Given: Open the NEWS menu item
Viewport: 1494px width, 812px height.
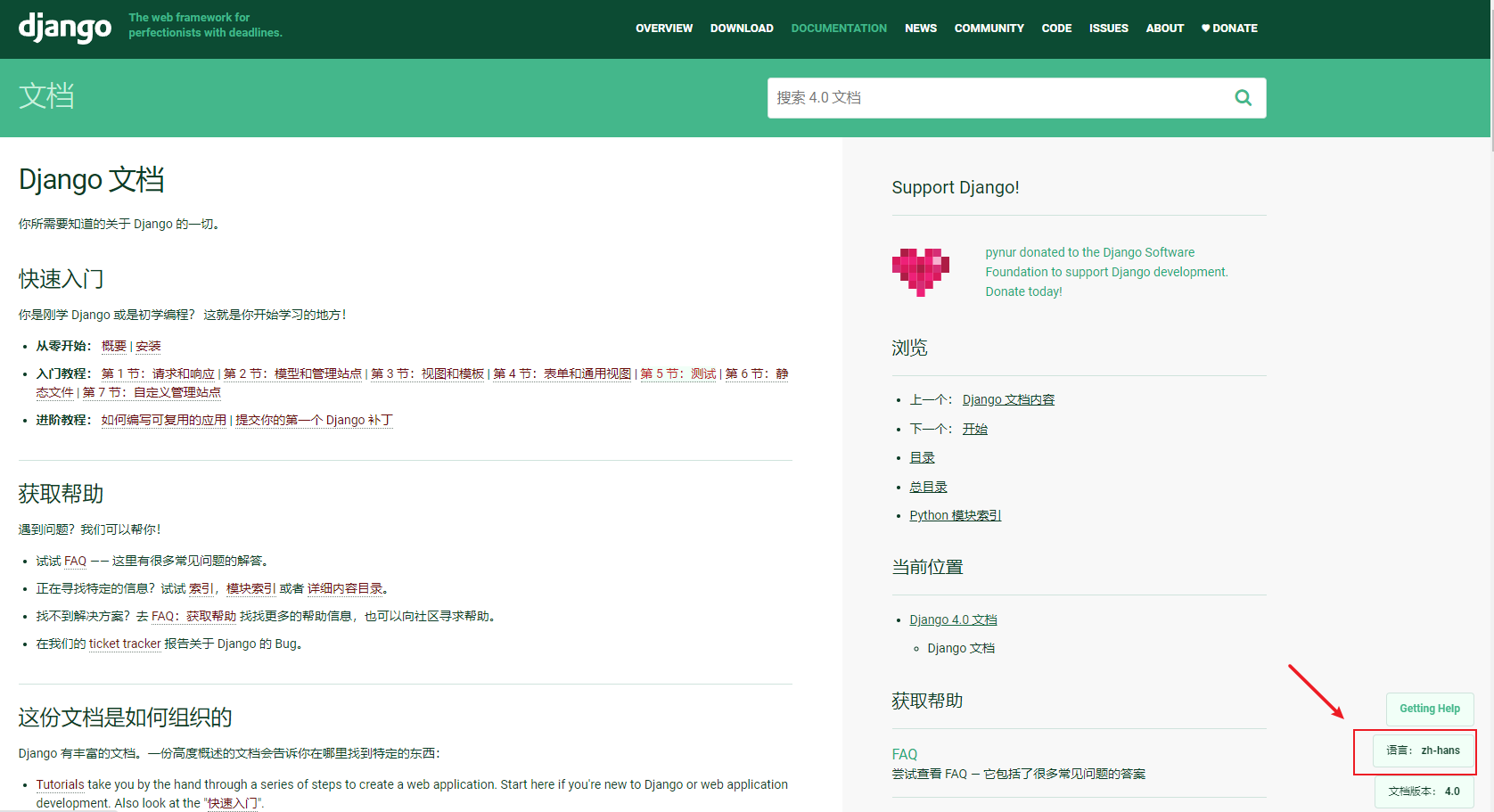Looking at the screenshot, I should pos(921,29).
